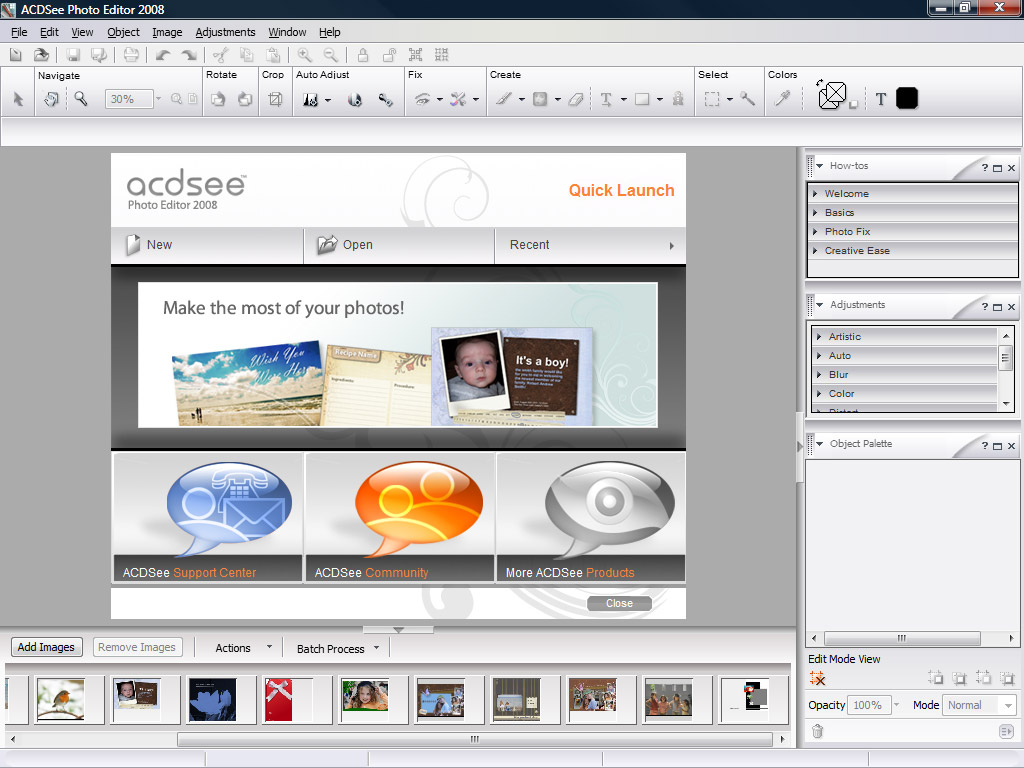Click the save toolbar icon
The image size is (1024, 768).
(72, 55)
